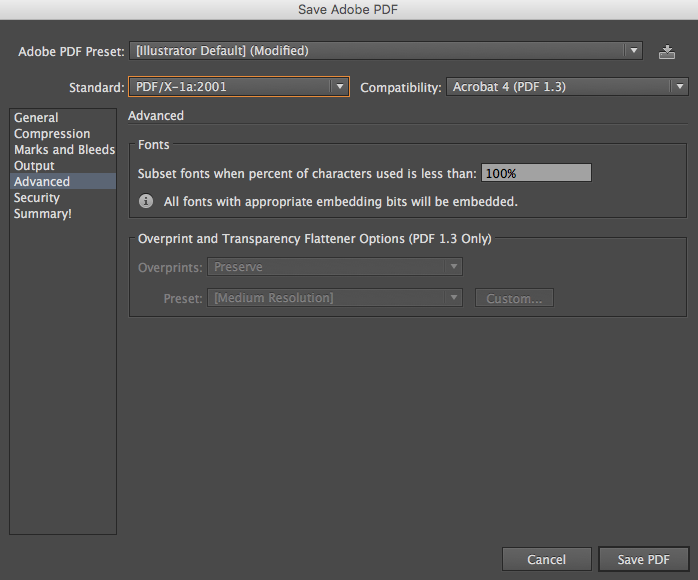
Task: Expand the Overprints Preserve dropdown
Action: (x=335, y=267)
